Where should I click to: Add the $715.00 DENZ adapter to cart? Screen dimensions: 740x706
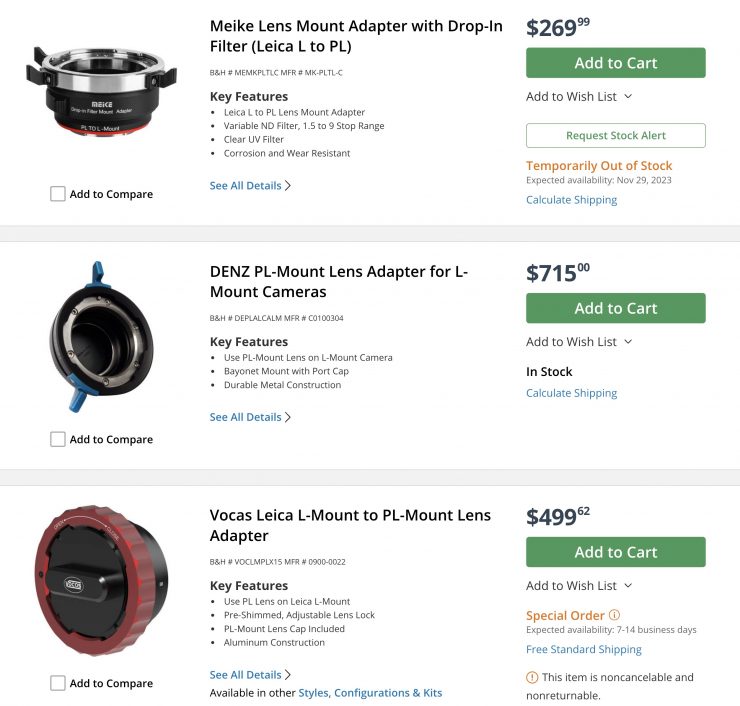(x=615, y=308)
